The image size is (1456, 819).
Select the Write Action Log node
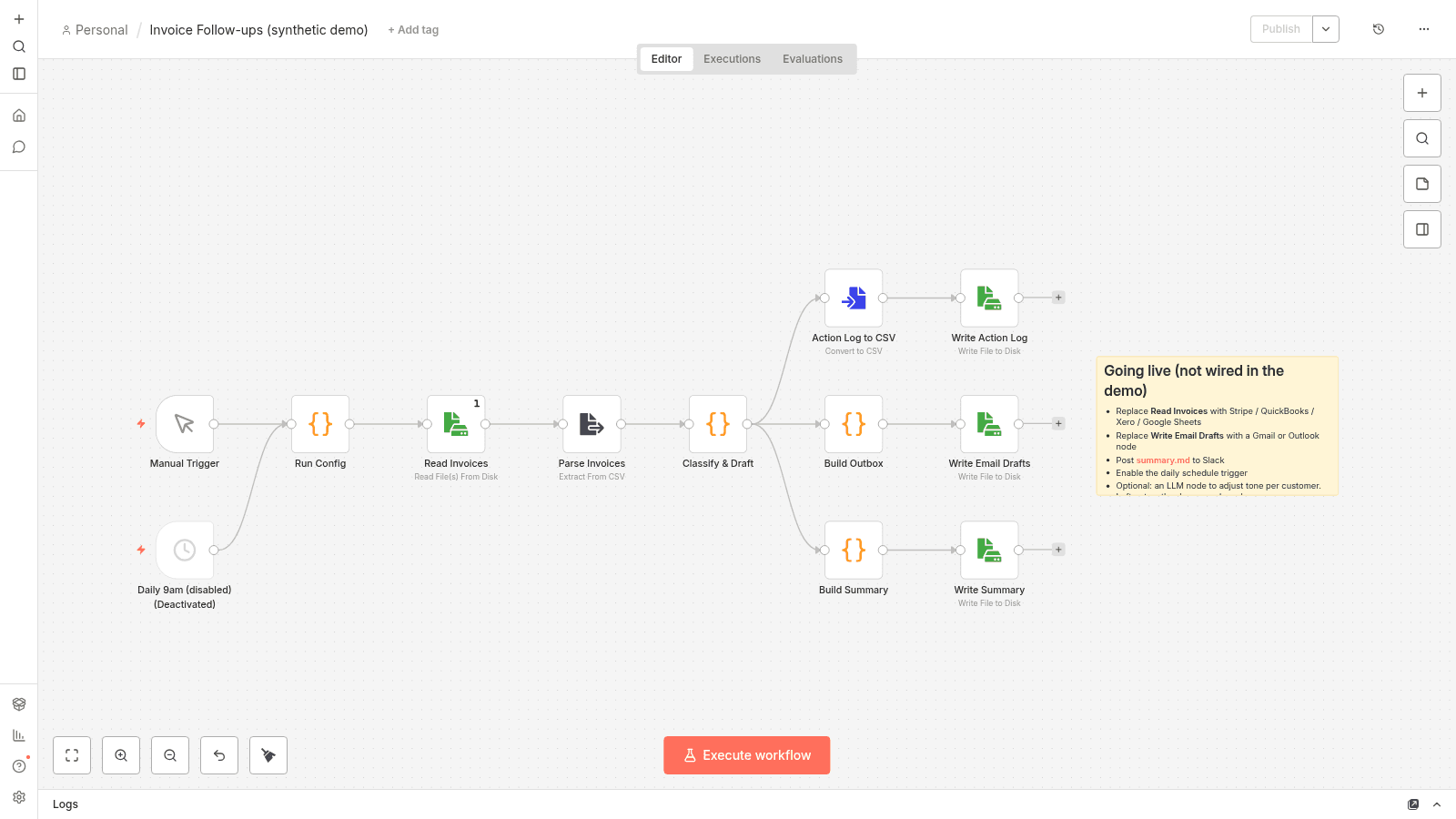pyautogui.click(x=989, y=298)
